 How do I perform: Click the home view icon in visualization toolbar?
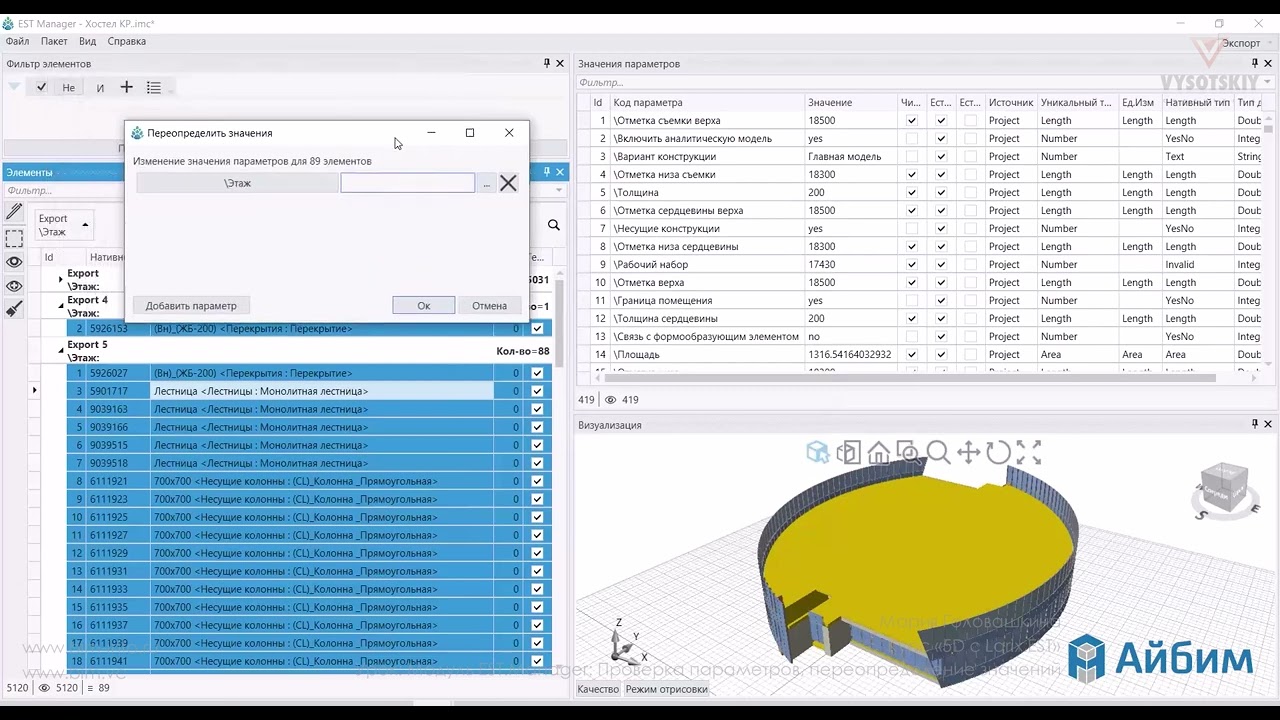pos(878,453)
